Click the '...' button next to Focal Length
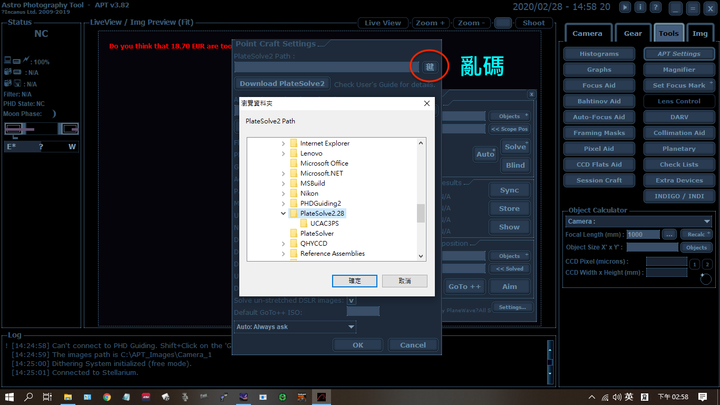This screenshot has width=720, height=405. pyautogui.click(x=669, y=235)
